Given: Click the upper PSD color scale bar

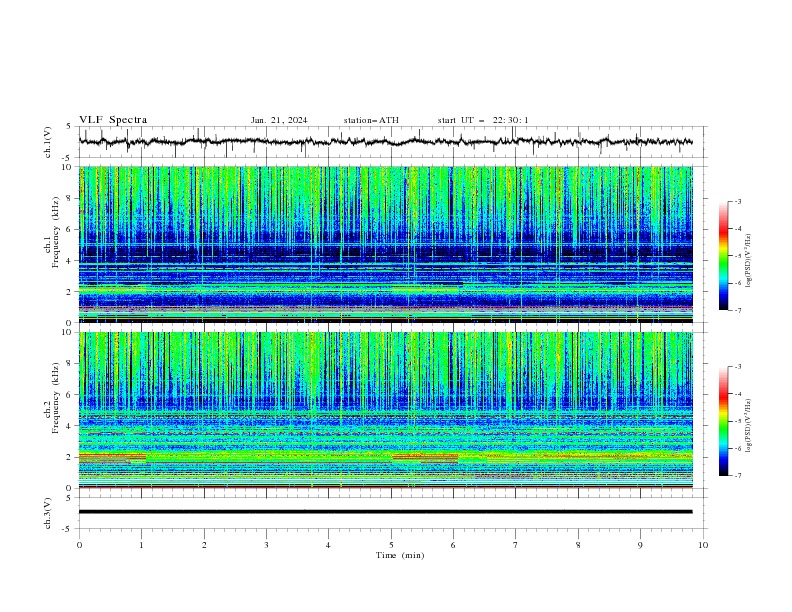Looking at the screenshot, I should coord(723,256).
